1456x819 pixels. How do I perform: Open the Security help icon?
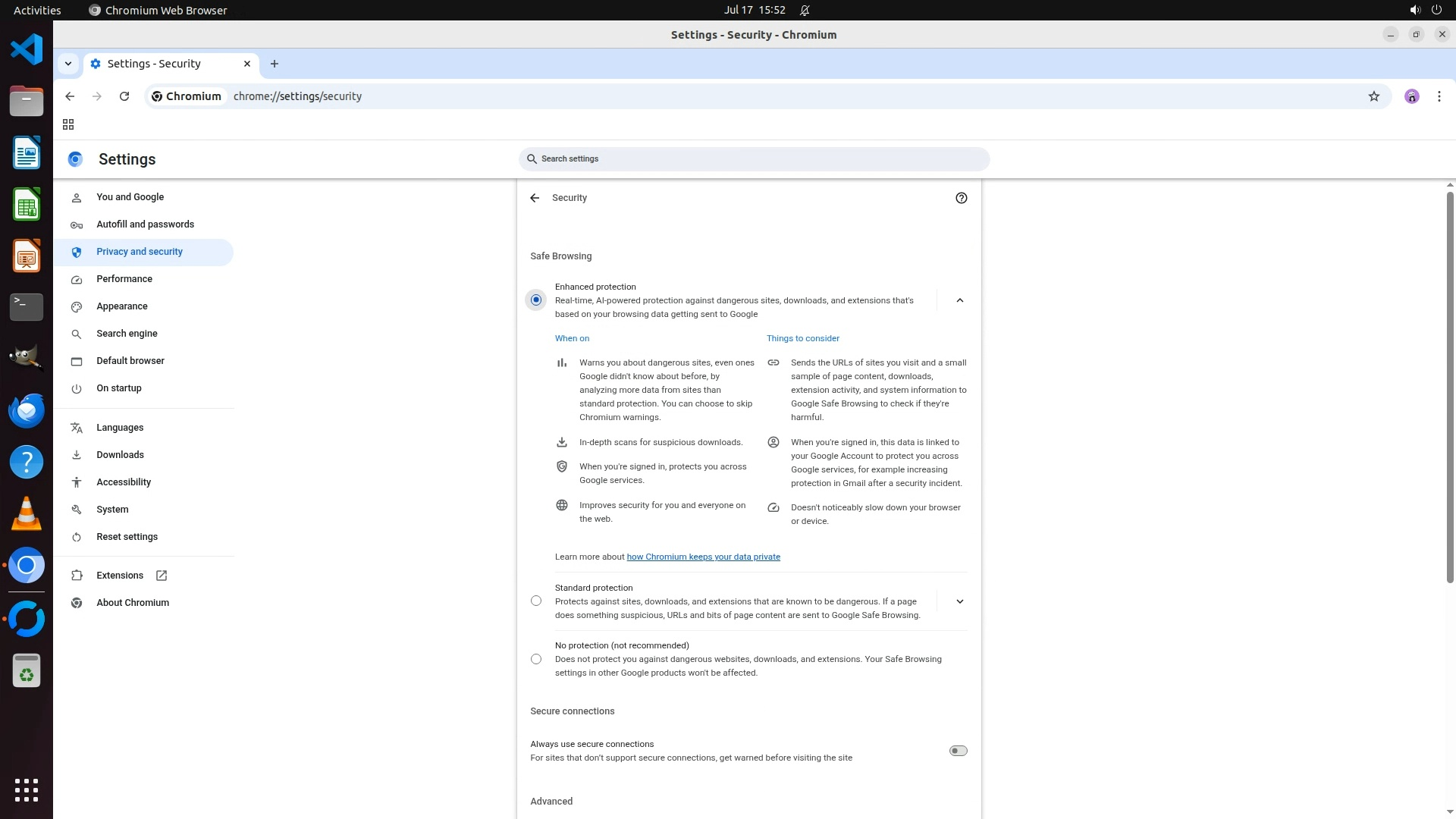961,198
